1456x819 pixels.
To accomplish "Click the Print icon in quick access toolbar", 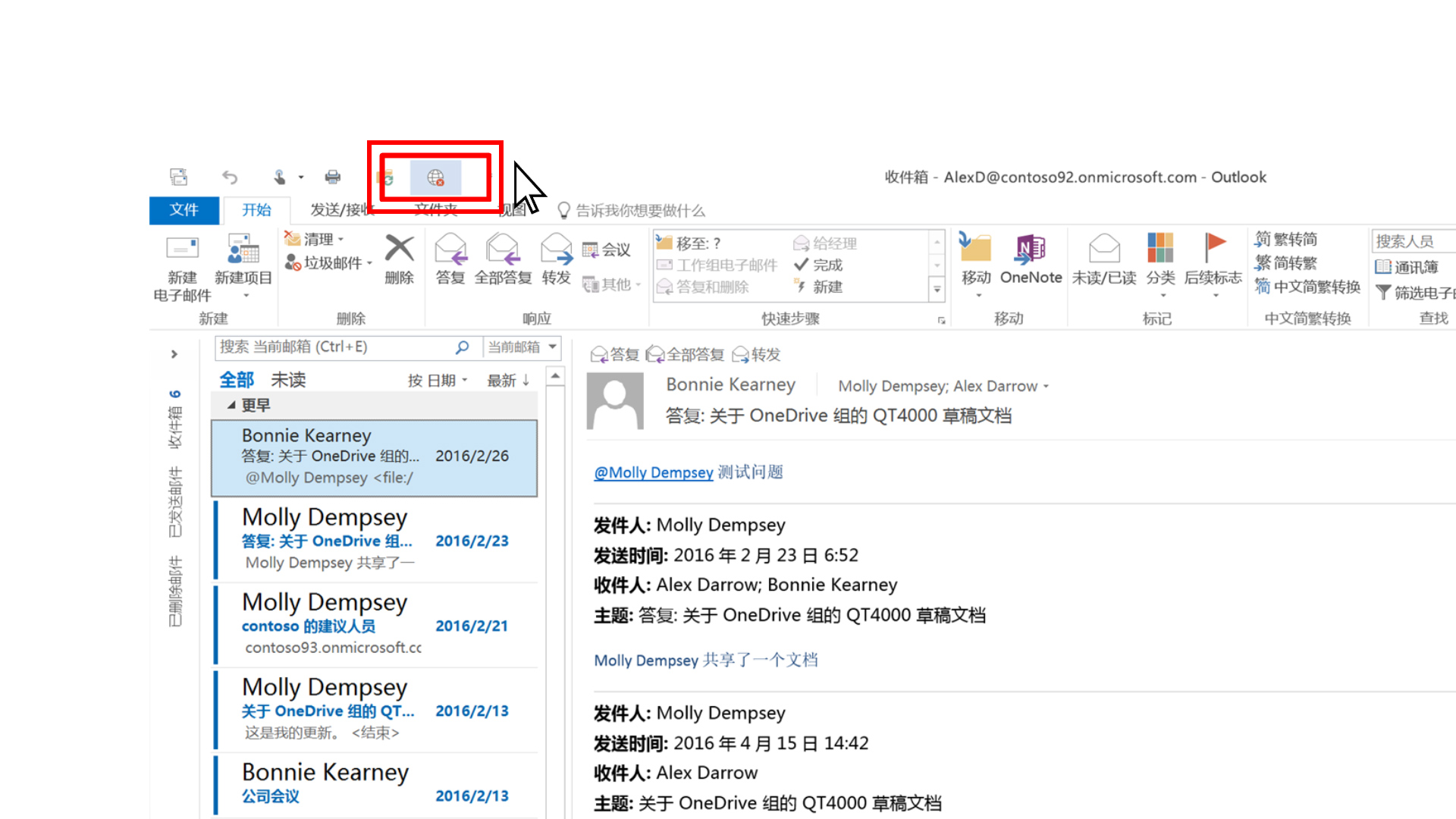I will [x=333, y=177].
